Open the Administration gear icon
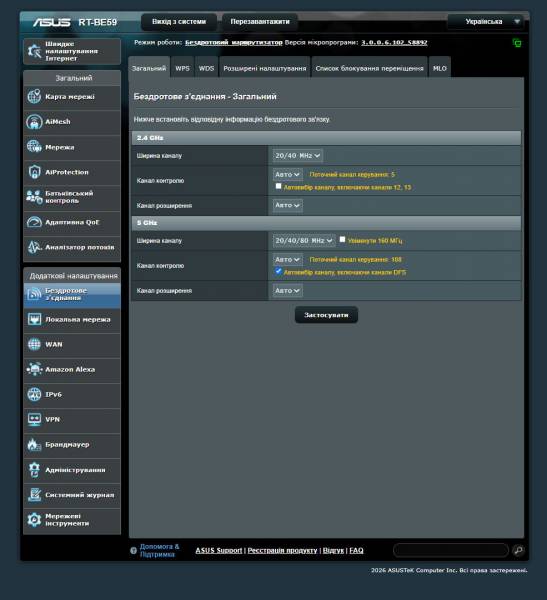The image size is (547, 600). (x=34, y=470)
